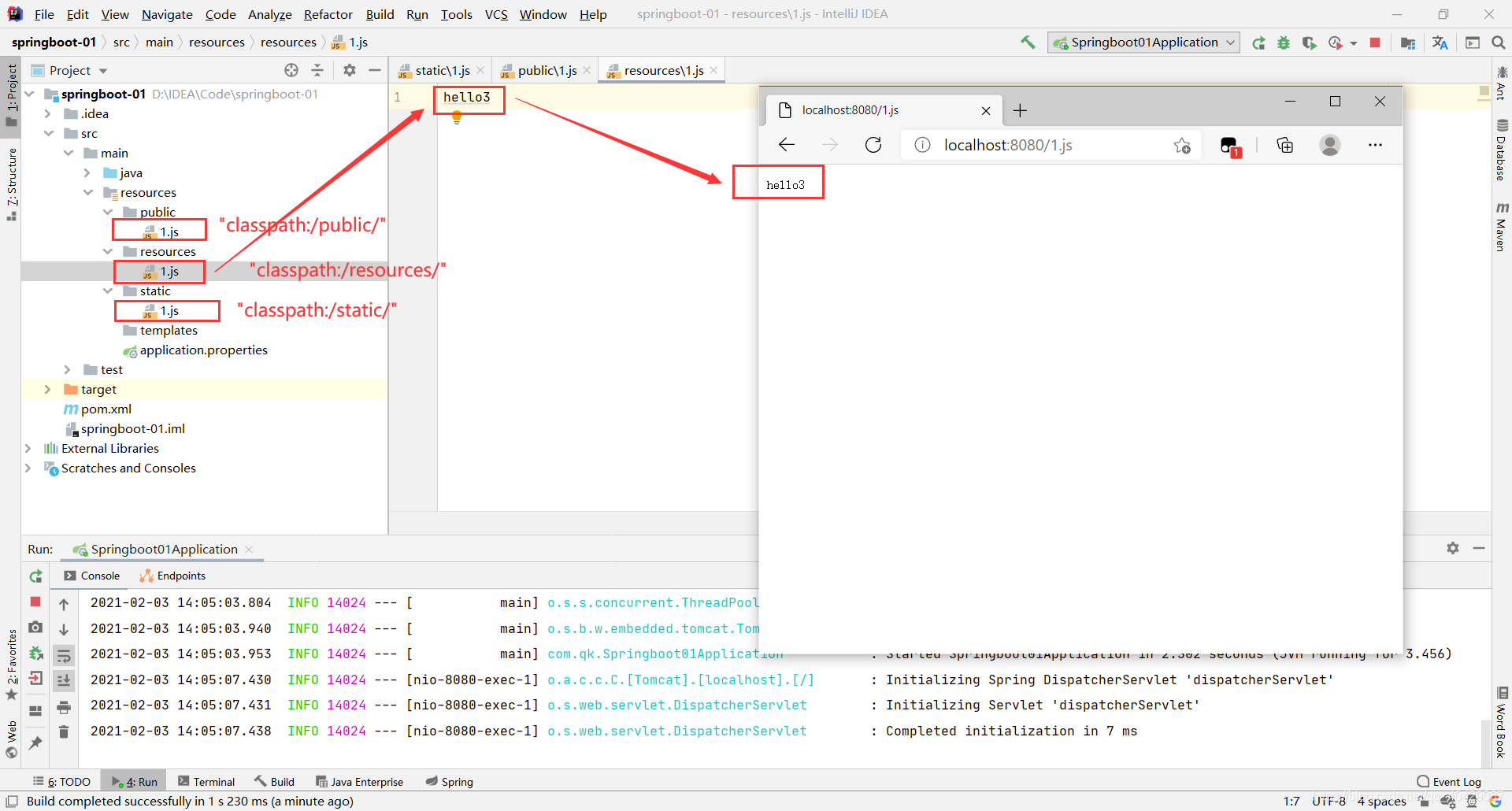Open the Project Structure icon in toolbar
The width and height of the screenshot is (1512, 811).
click(1408, 43)
